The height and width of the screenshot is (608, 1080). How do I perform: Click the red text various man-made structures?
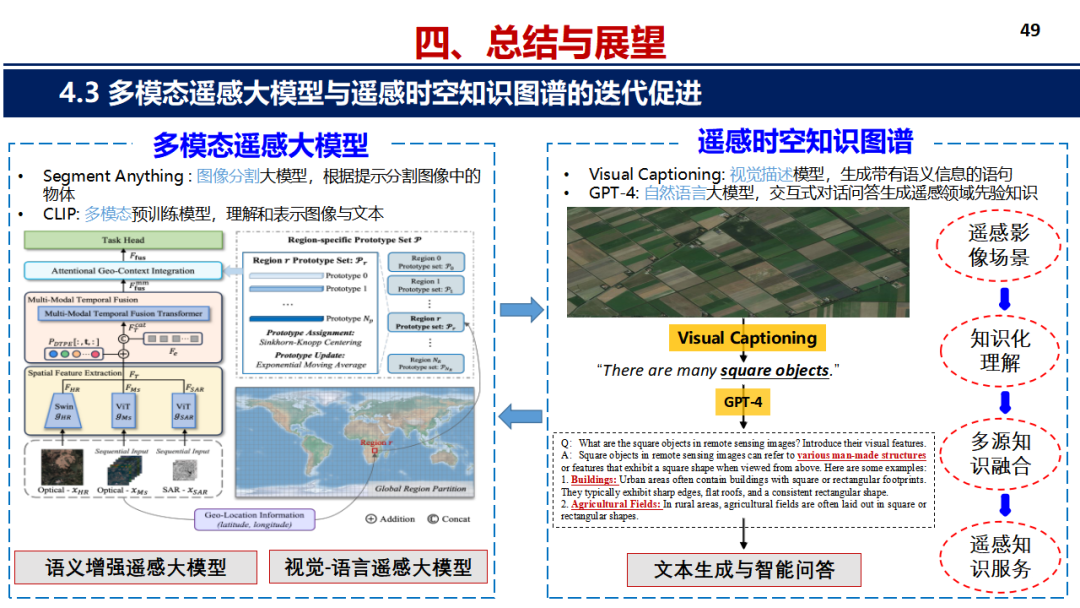point(862,455)
